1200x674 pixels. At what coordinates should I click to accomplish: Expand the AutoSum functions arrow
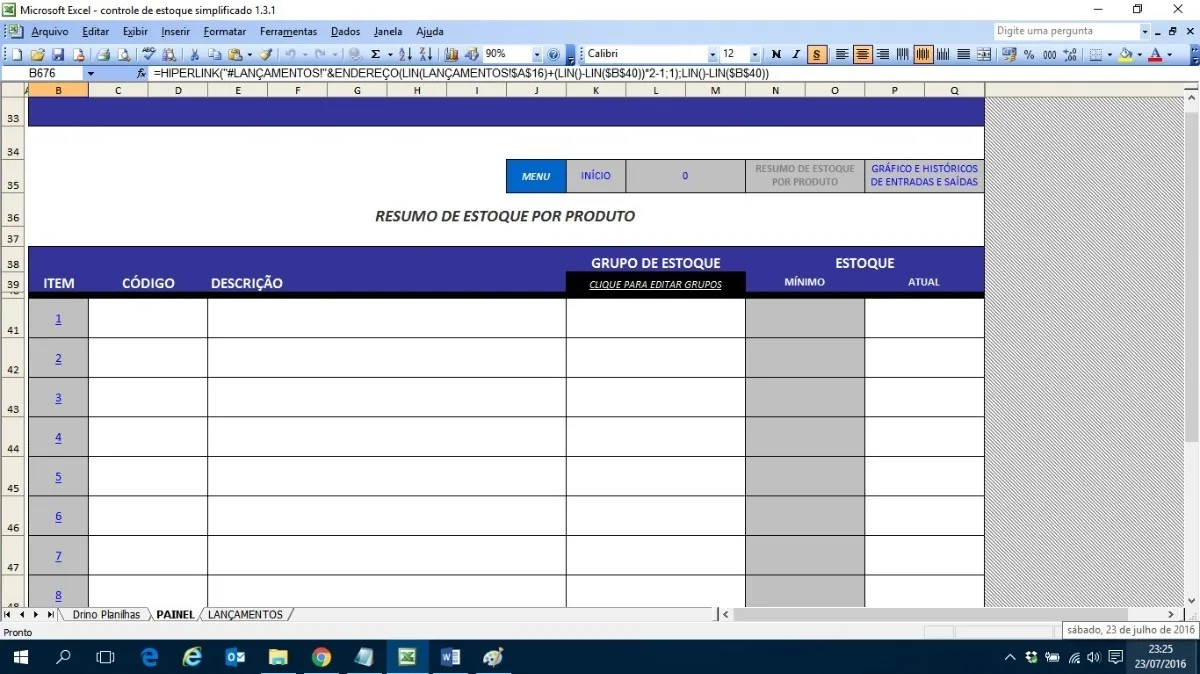[x=389, y=54]
